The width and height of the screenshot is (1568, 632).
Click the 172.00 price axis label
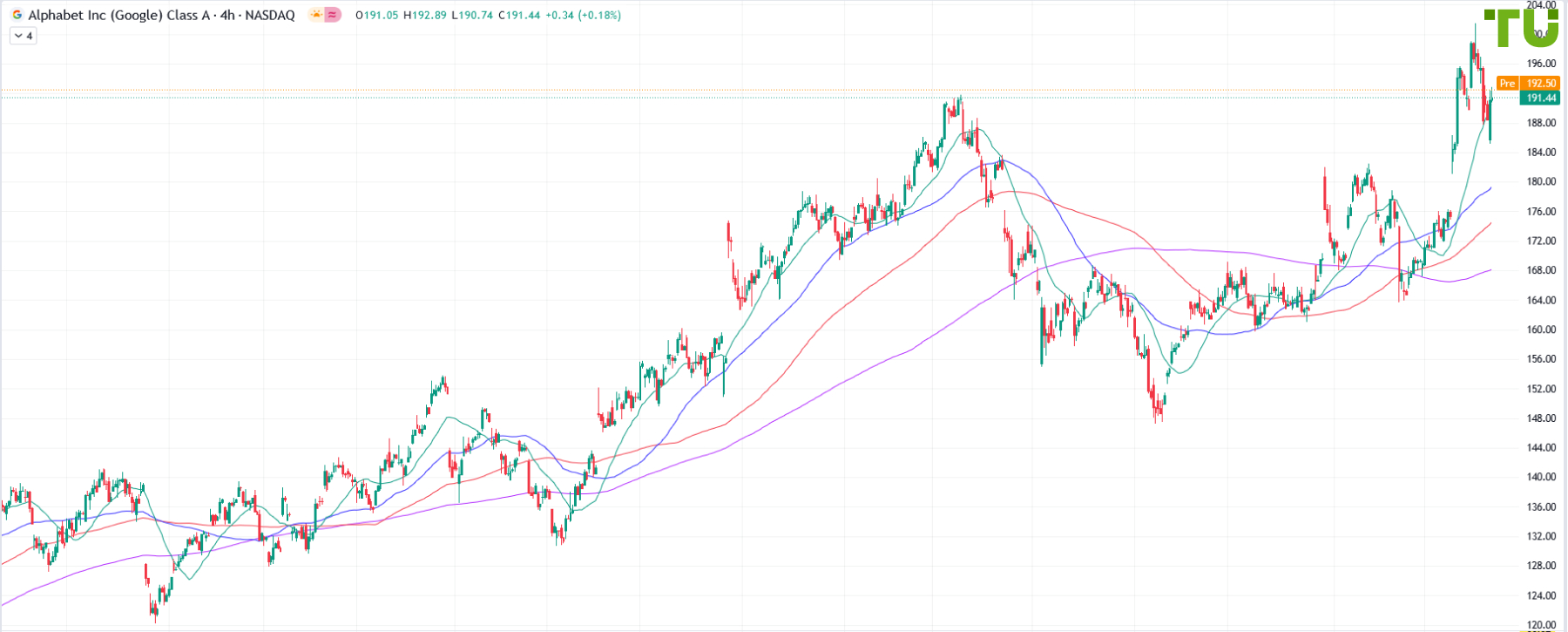click(1541, 241)
